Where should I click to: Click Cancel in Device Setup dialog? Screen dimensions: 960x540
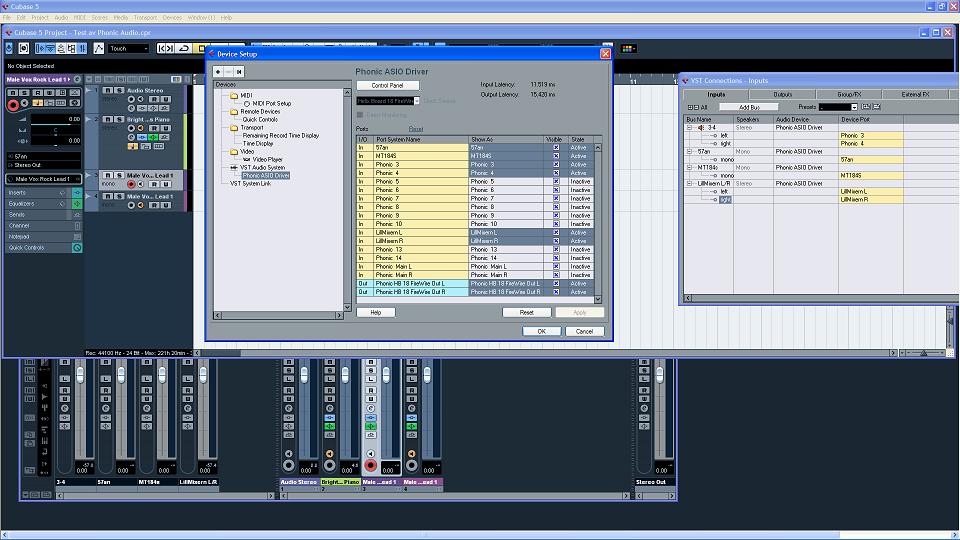point(584,331)
